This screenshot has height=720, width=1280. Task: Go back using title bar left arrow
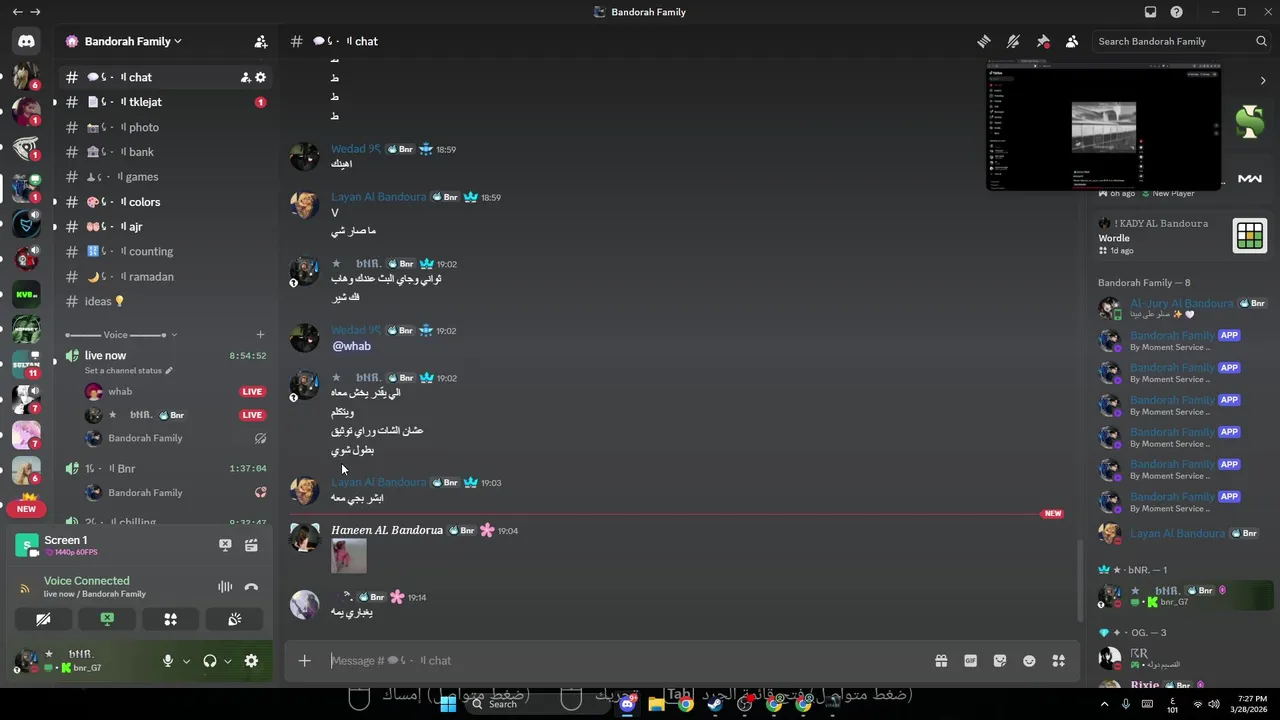(x=17, y=12)
